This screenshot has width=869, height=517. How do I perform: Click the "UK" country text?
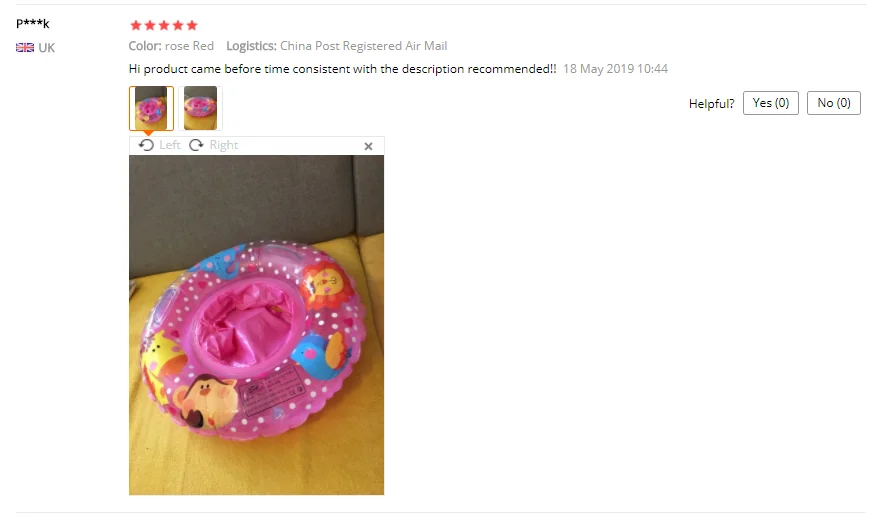(x=47, y=48)
